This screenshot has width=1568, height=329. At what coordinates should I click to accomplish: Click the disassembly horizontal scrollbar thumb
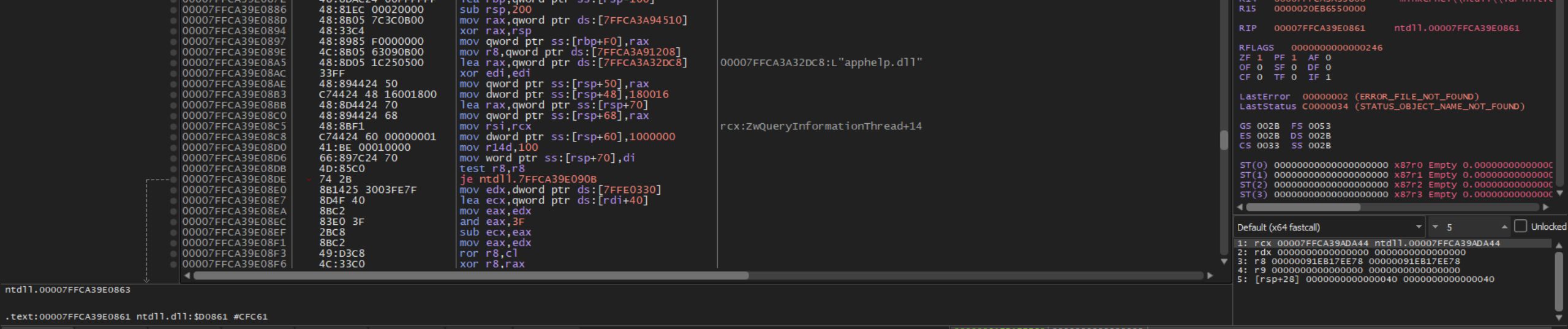tap(470, 276)
